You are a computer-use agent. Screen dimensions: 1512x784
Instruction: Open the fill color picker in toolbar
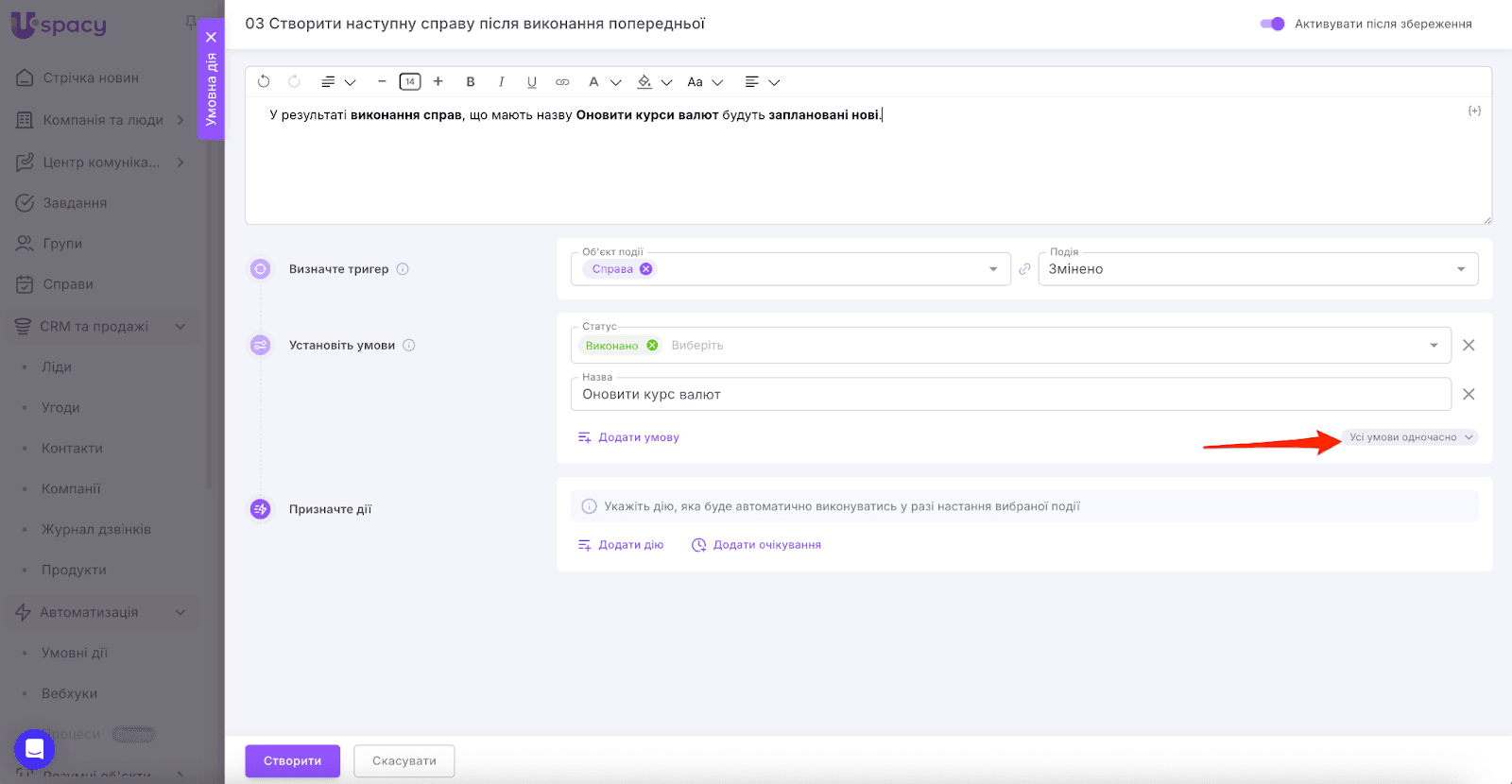[644, 82]
